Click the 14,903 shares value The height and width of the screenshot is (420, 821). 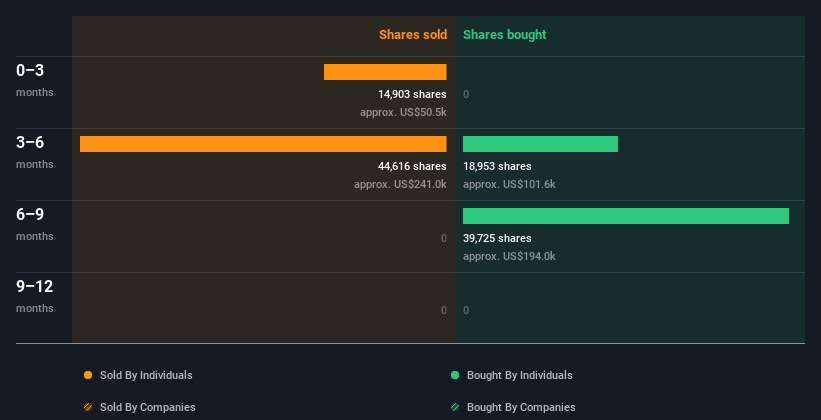click(x=412, y=94)
